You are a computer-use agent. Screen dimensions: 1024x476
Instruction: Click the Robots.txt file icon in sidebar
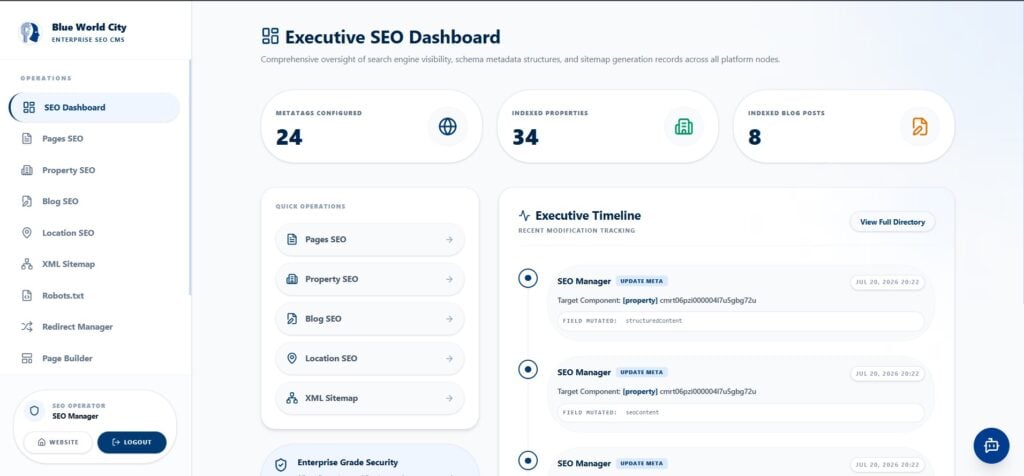27,296
